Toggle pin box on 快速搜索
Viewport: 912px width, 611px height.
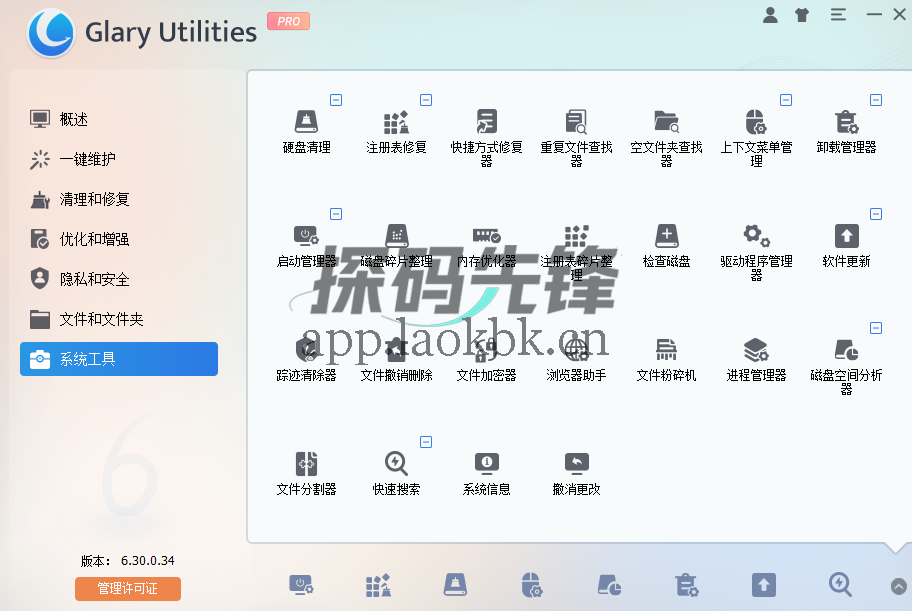click(x=426, y=442)
